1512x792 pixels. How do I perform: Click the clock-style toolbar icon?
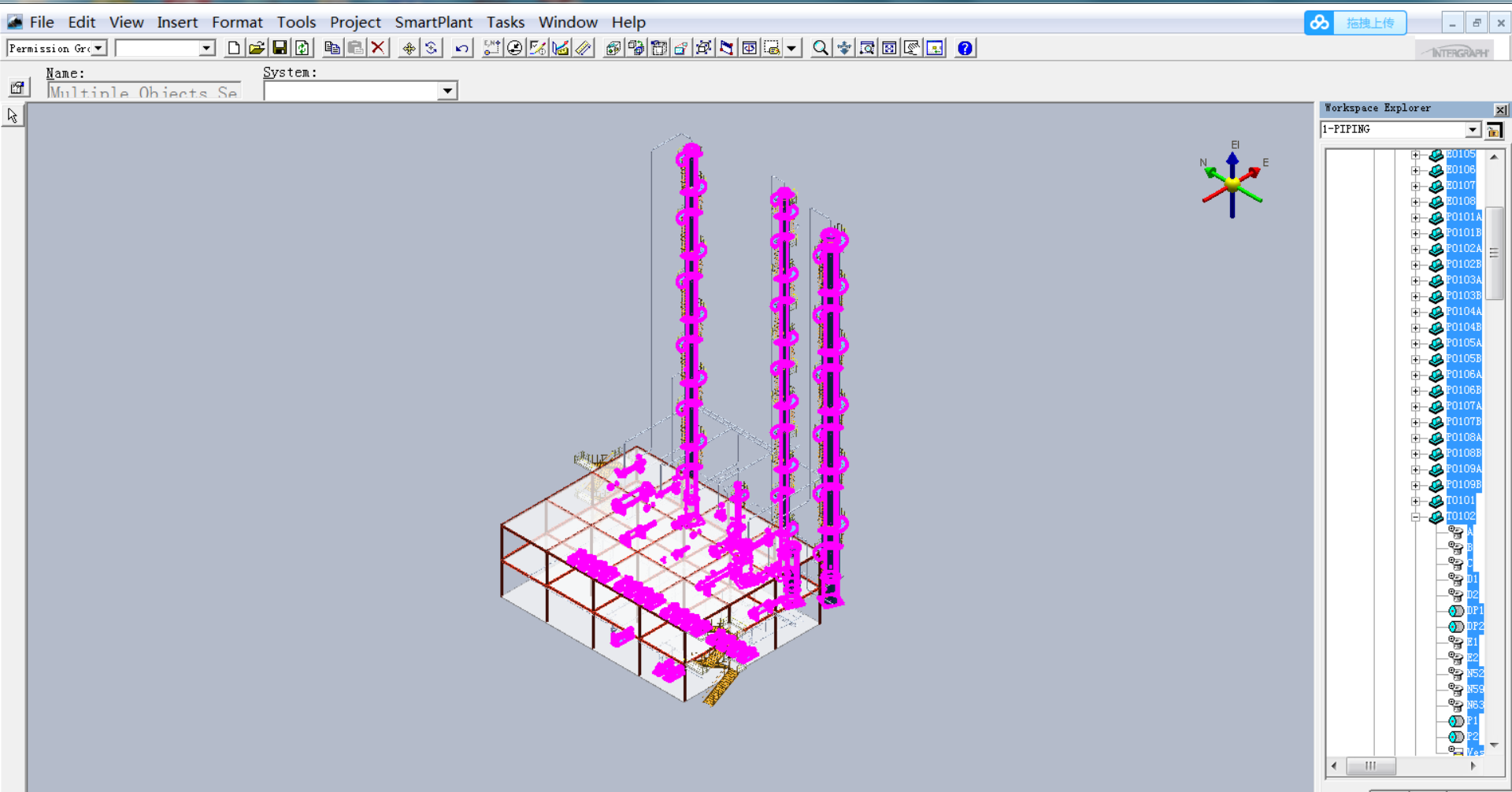[x=515, y=48]
